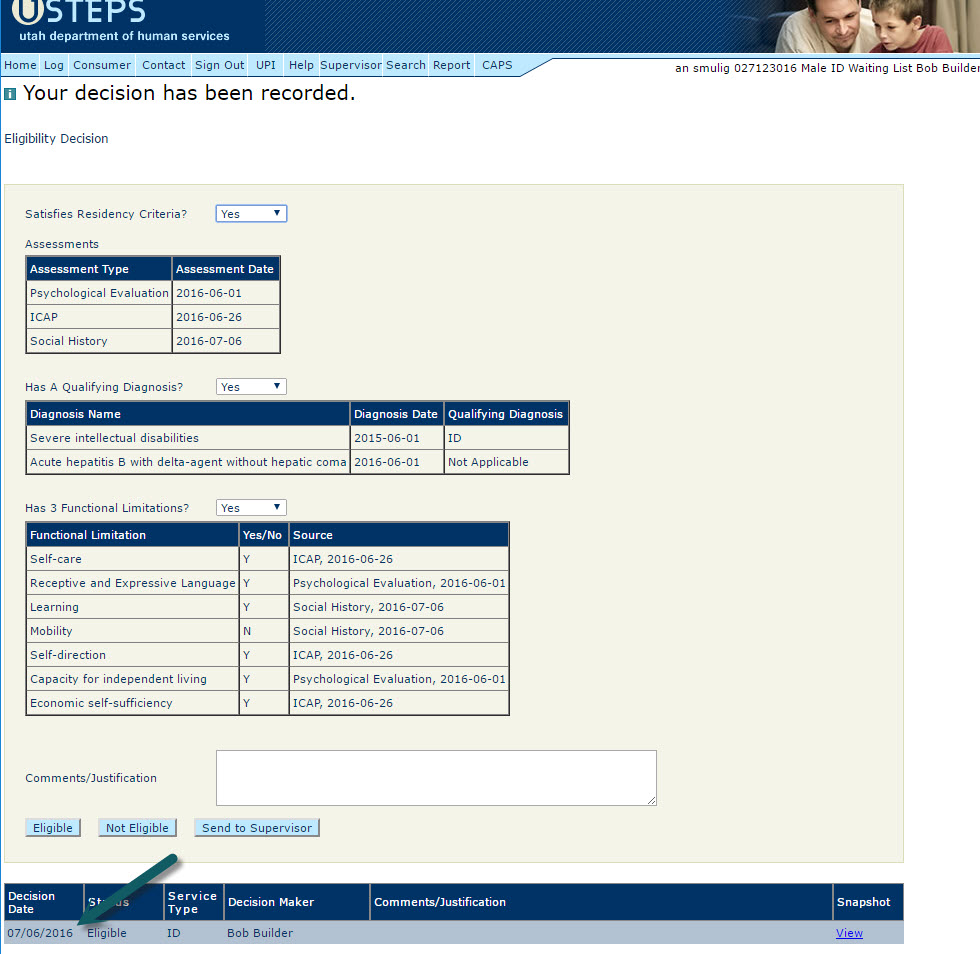Viewport: 980px width, 954px height.
Task: Click the info icon beside decision message
Action: coord(10,95)
